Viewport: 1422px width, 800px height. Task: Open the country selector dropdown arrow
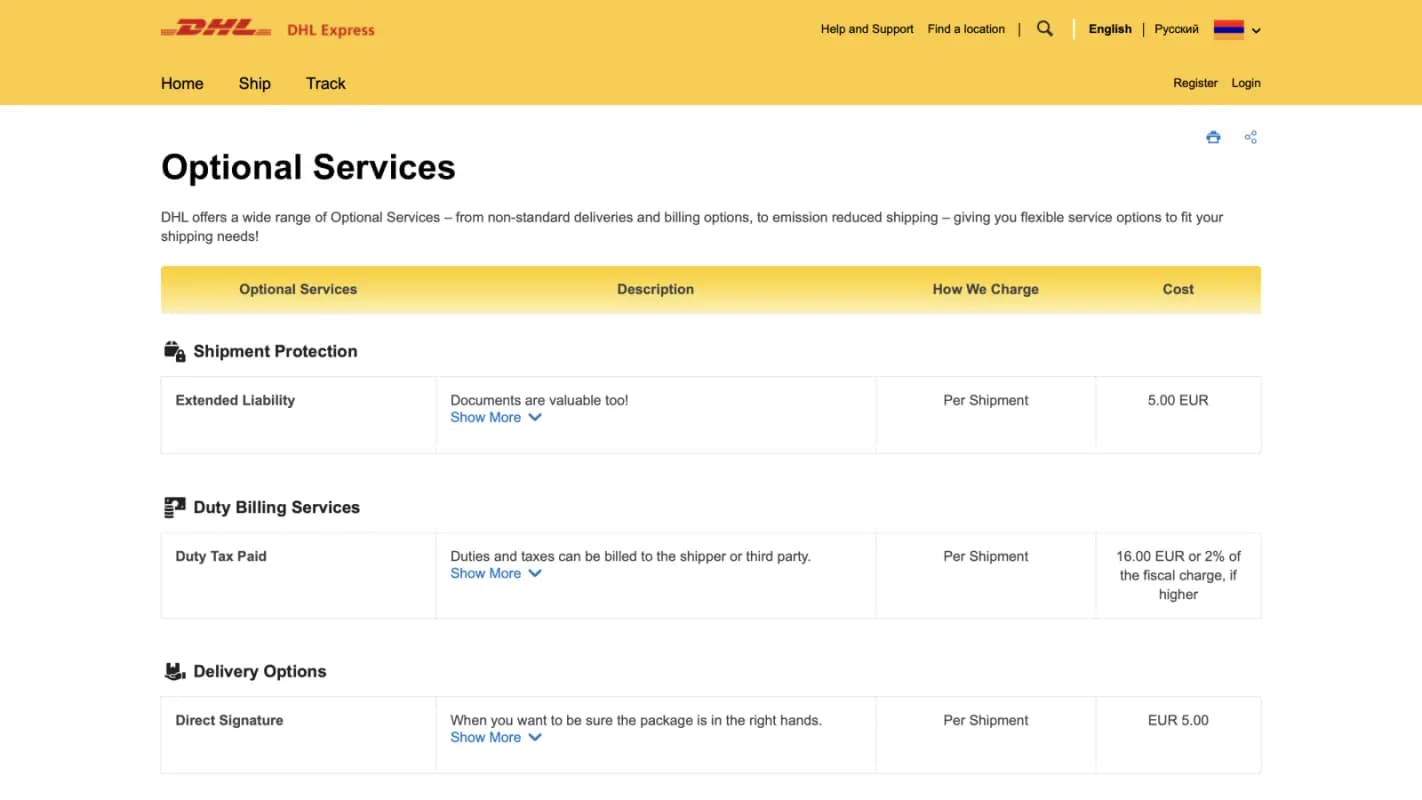click(x=1256, y=30)
